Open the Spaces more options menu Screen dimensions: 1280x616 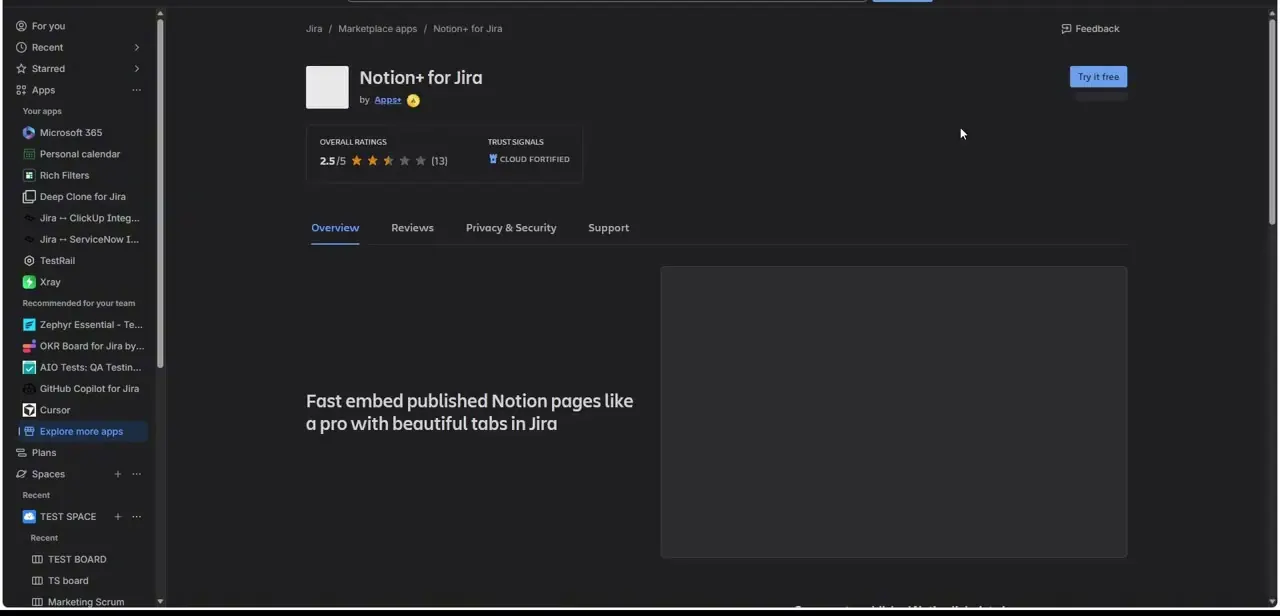pyautogui.click(x=137, y=474)
